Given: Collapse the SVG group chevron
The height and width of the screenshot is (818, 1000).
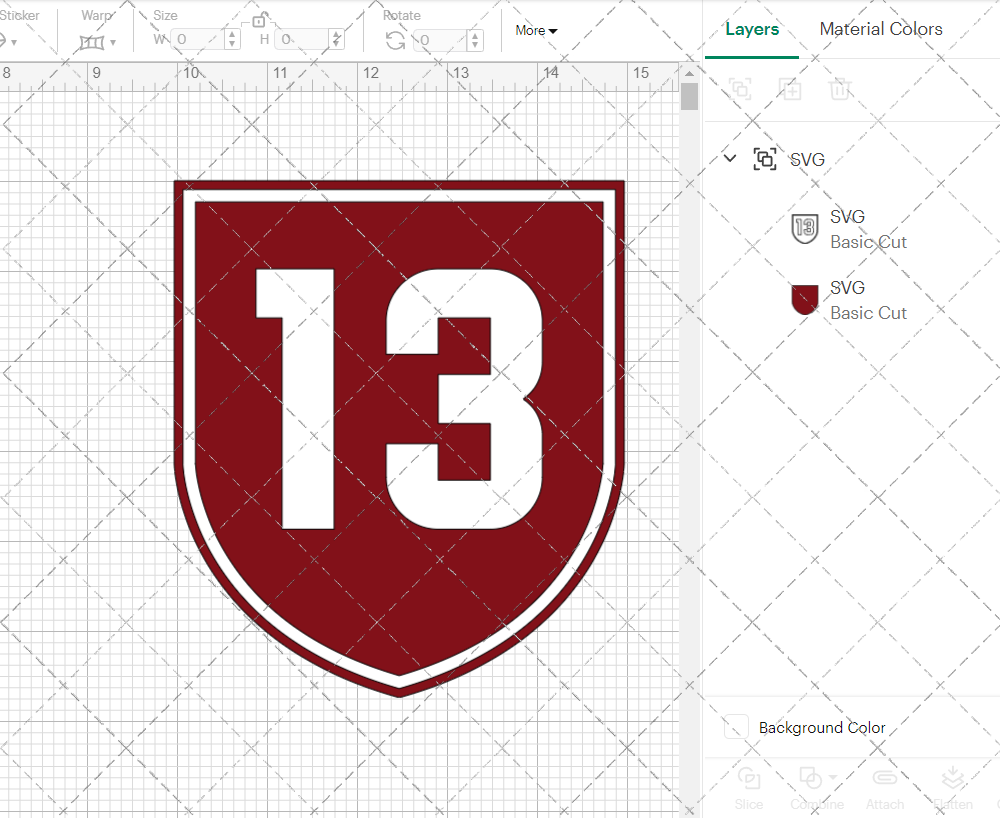Looking at the screenshot, I should [730, 158].
